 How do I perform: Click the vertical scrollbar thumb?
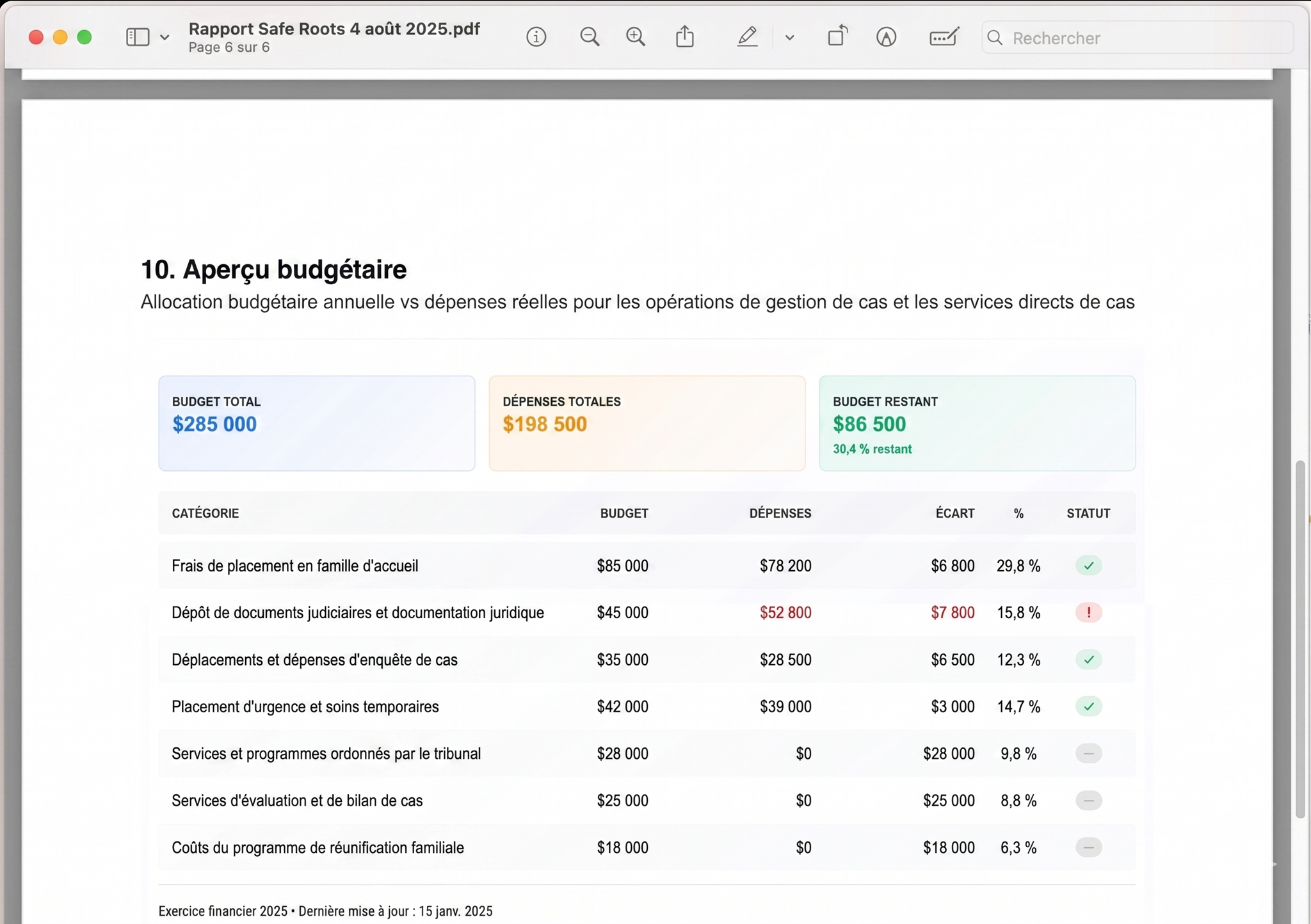pyautogui.click(x=1299, y=639)
